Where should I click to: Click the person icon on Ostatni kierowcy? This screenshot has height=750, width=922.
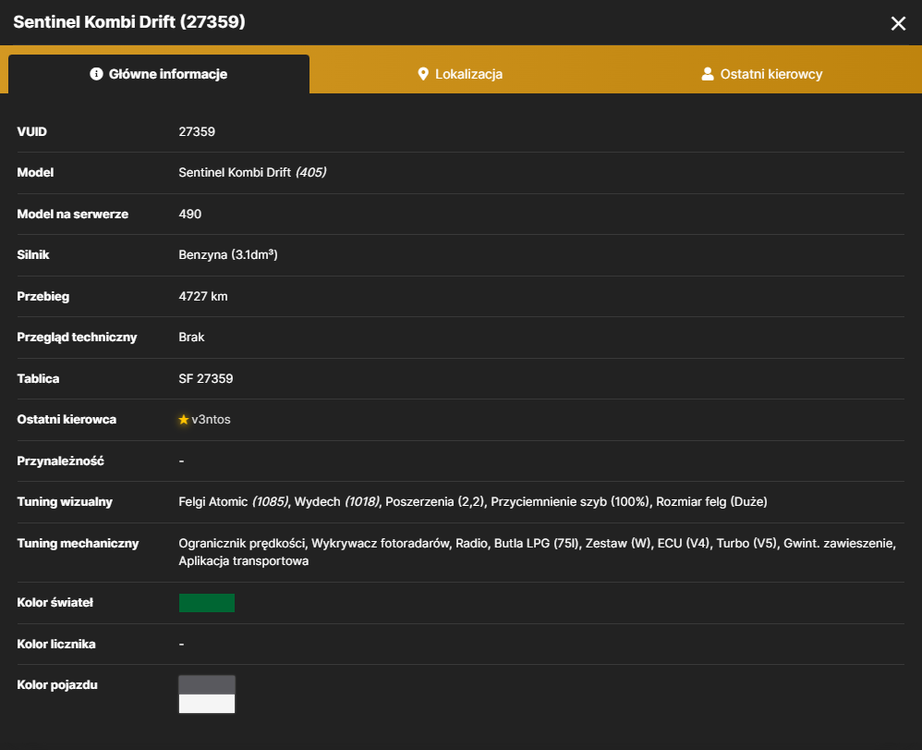pos(707,74)
